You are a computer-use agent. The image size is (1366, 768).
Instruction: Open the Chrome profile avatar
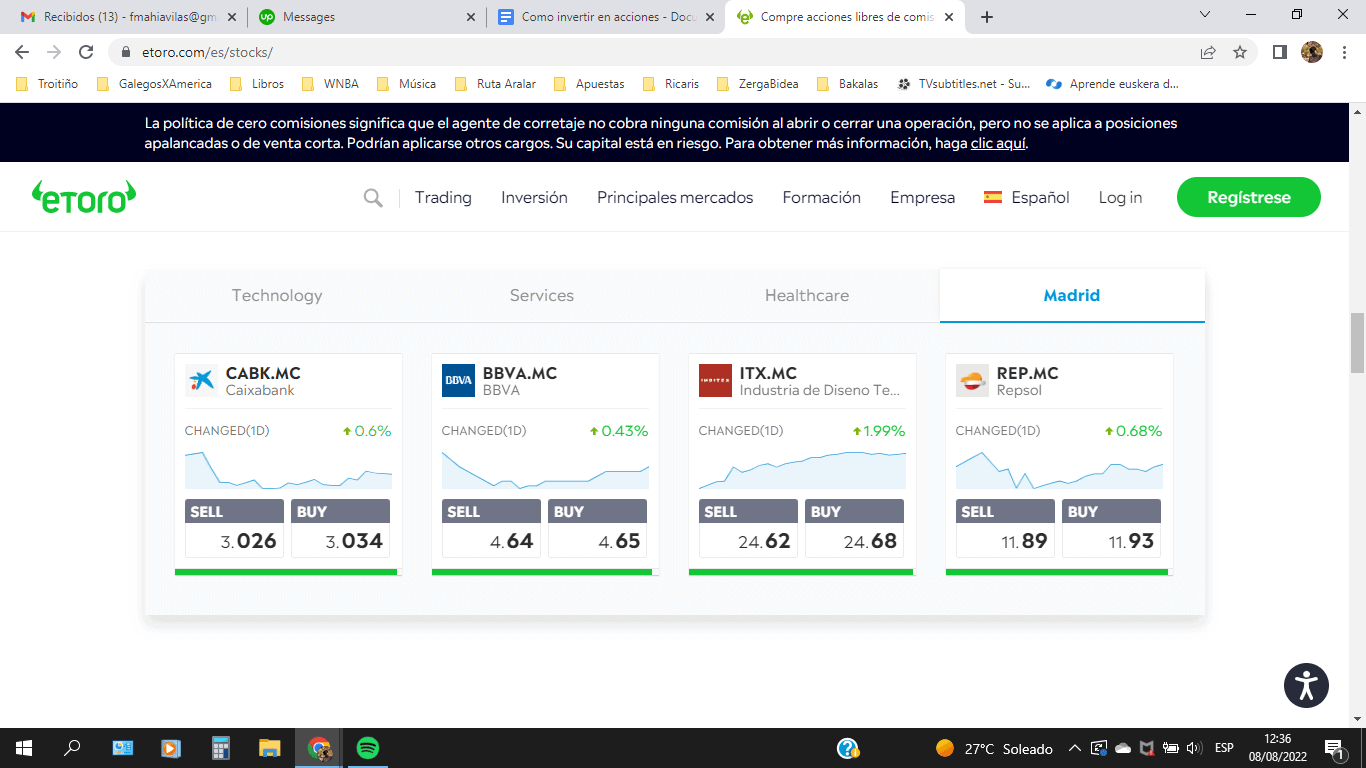pyautogui.click(x=1312, y=52)
